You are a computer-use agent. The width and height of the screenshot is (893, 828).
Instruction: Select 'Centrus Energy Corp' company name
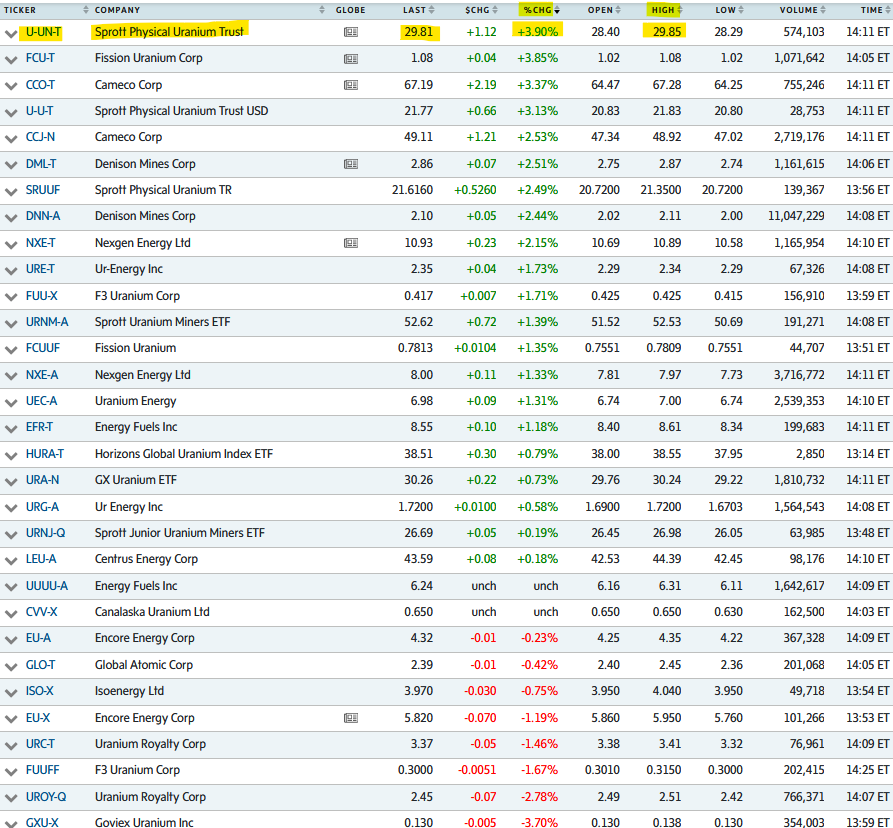pyautogui.click(x=146, y=559)
